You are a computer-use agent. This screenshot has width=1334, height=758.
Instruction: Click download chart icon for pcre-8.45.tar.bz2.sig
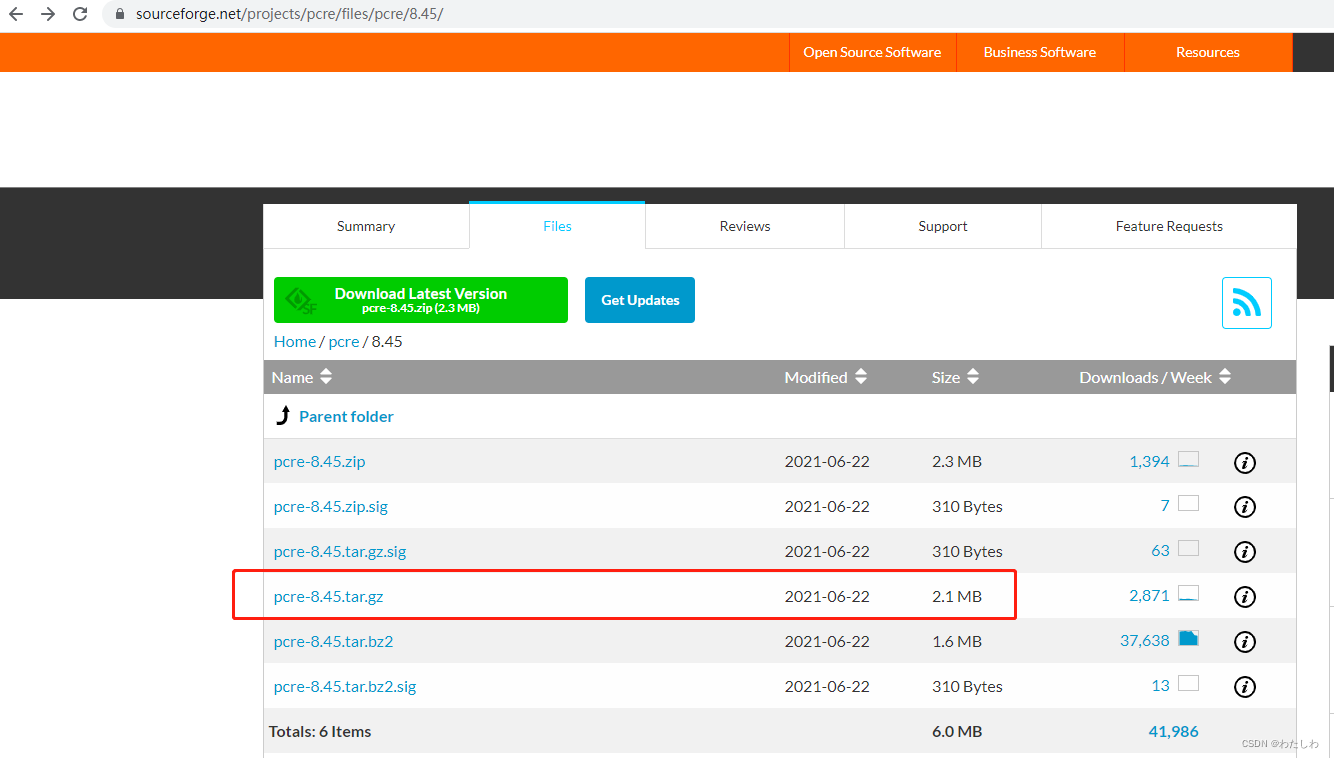tap(1188, 684)
